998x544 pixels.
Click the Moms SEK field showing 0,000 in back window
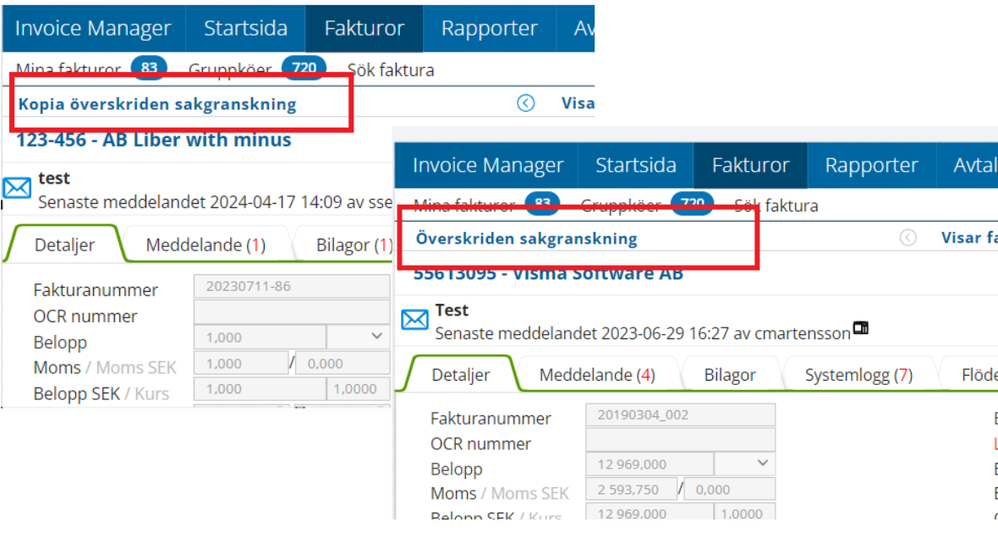[x=343, y=363]
